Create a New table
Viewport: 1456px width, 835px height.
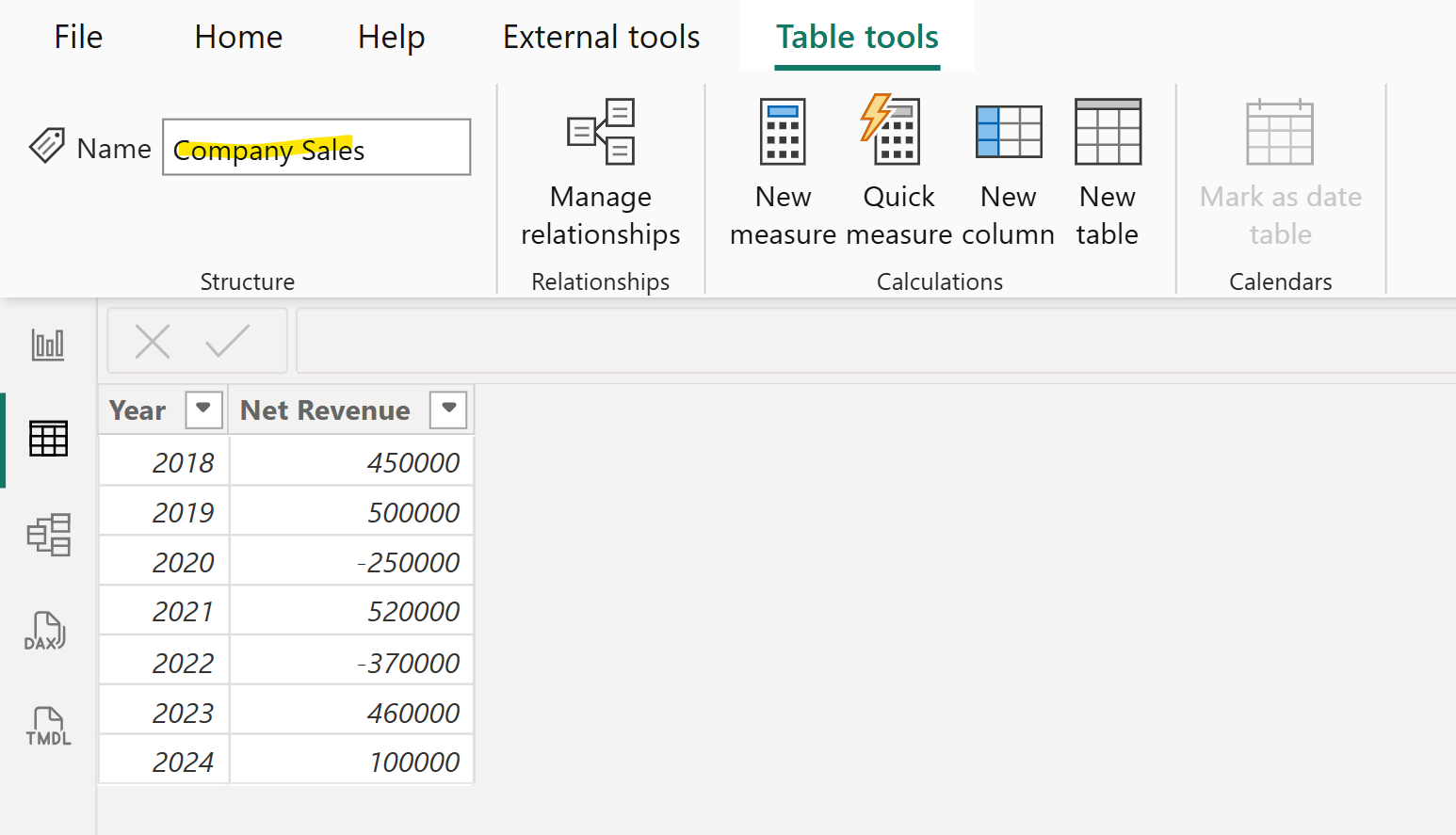point(1107,169)
